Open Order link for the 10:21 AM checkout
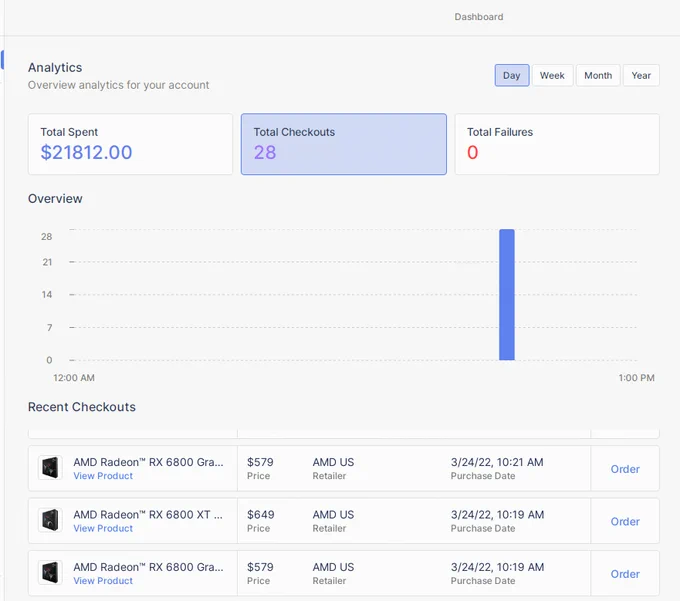Image resolution: width=680 pixels, height=601 pixels. 625,469
